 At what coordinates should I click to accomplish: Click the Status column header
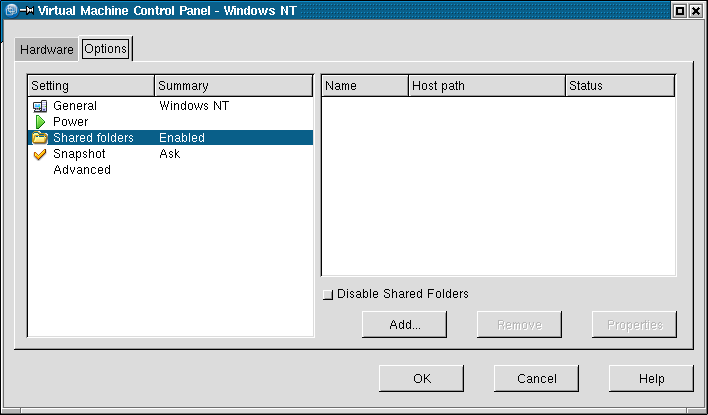[620, 86]
